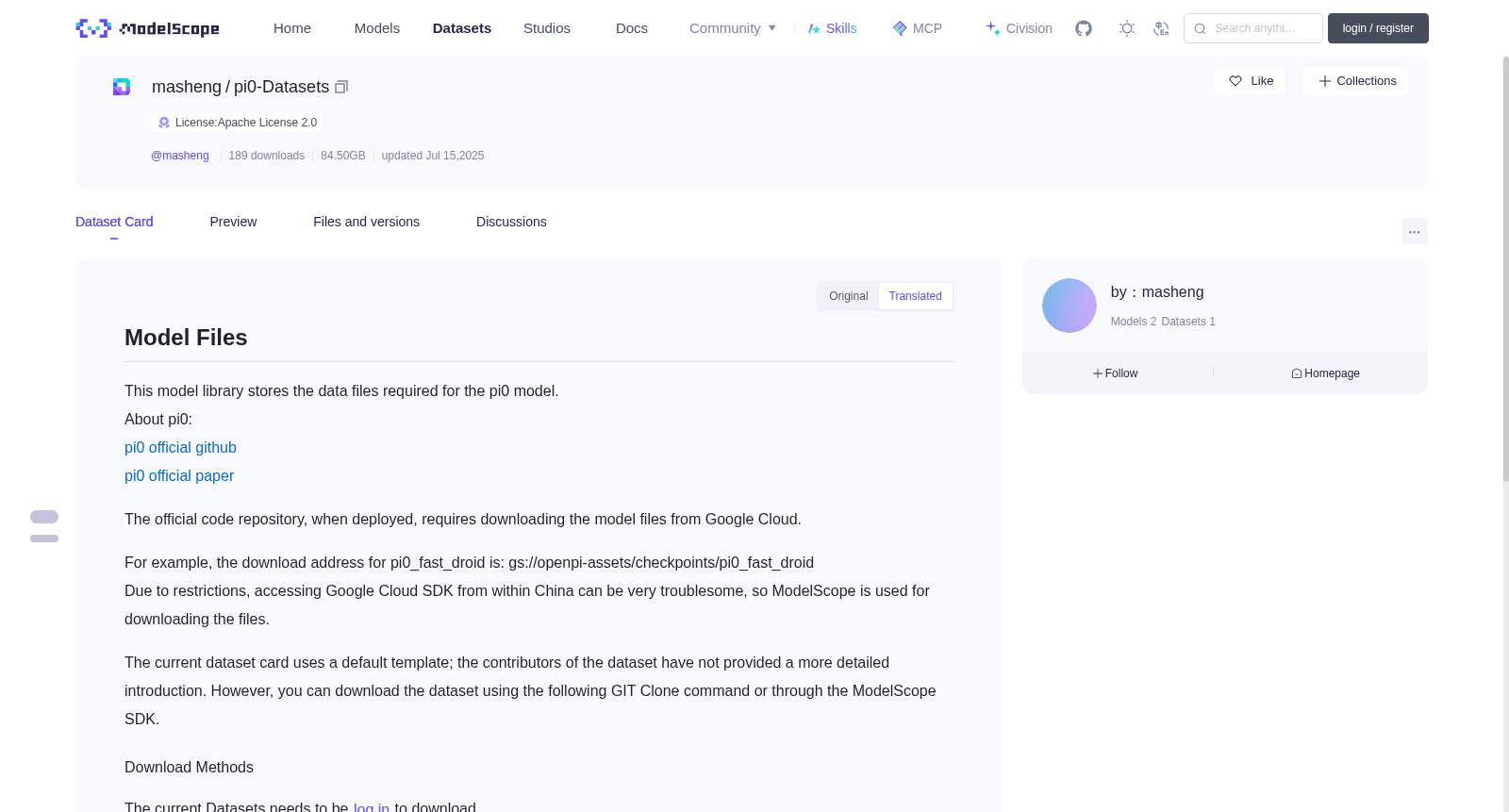
Task: Click the heart icon on Like
Action: 1235,81
